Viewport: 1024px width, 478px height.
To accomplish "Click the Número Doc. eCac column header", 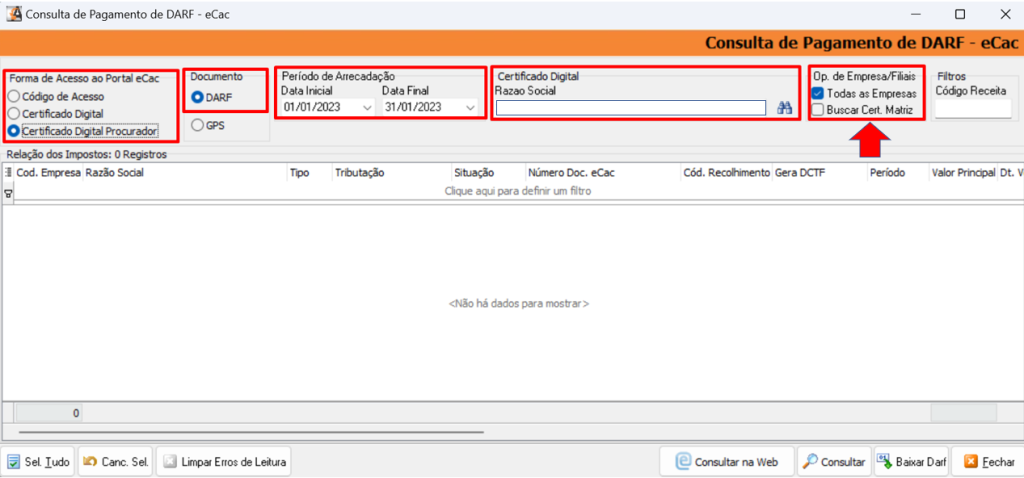I will pyautogui.click(x=603, y=173).
